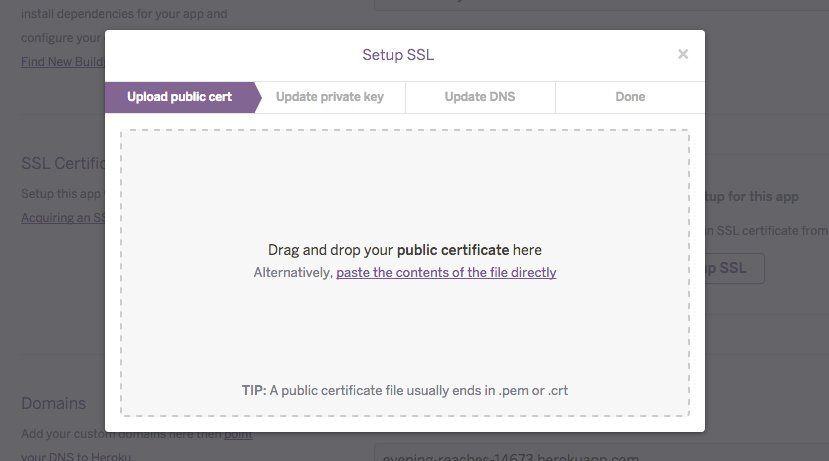Open the Done step
The height and width of the screenshot is (461, 829).
(x=630, y=97)
